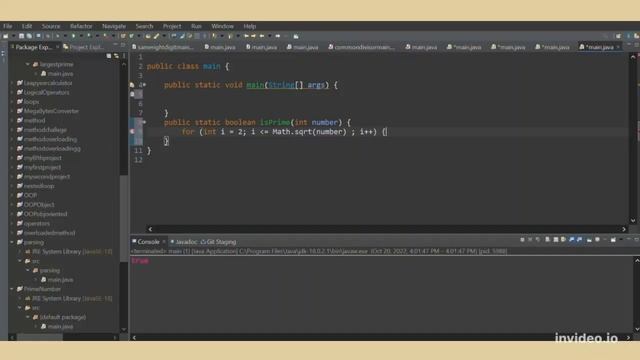The height and width of the screenshot is (360, 640).
Task: Click the New Java Package icon
Action: click(x=123, y=36)
